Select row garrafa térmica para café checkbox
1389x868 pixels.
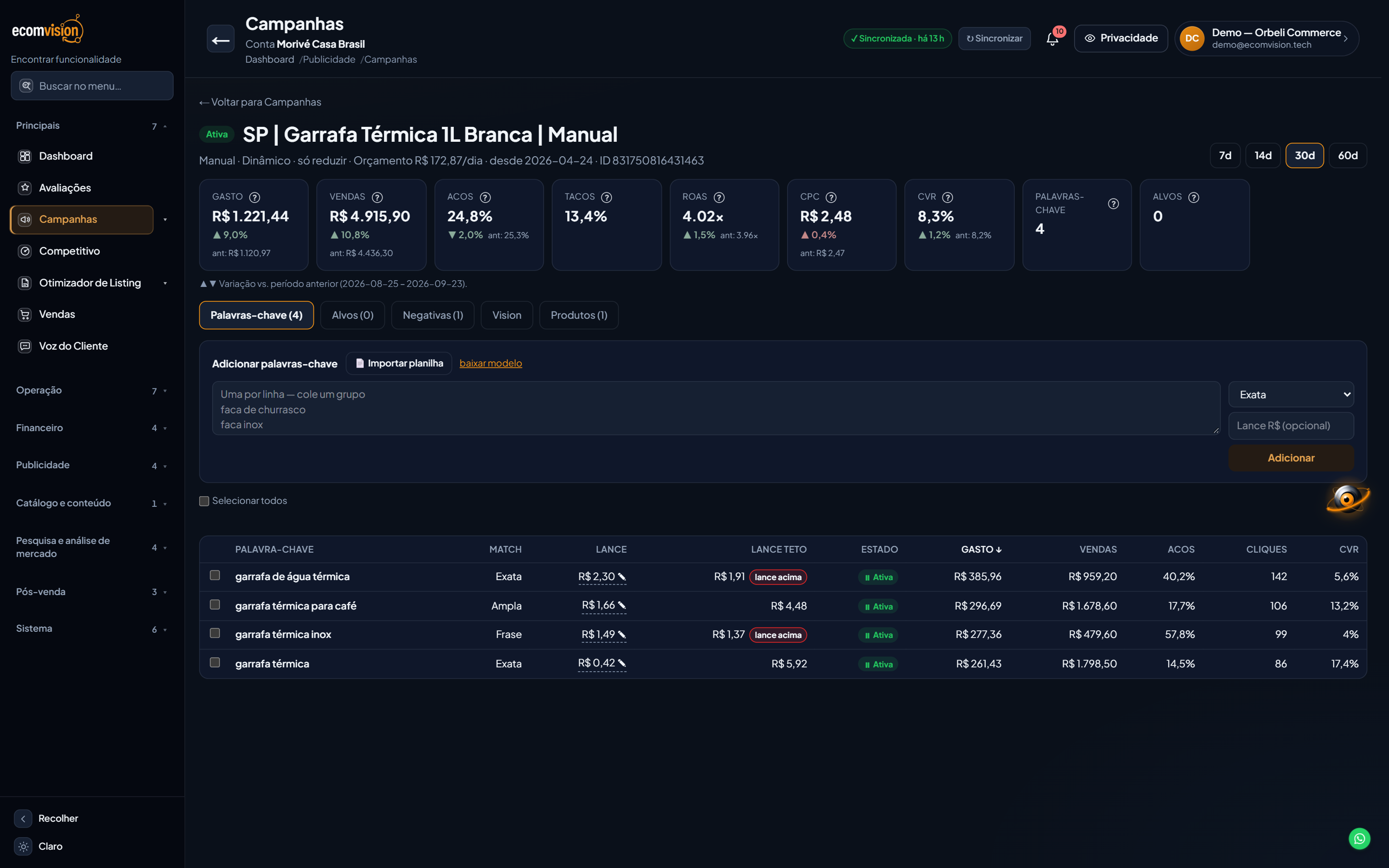(x=215, y=605)
